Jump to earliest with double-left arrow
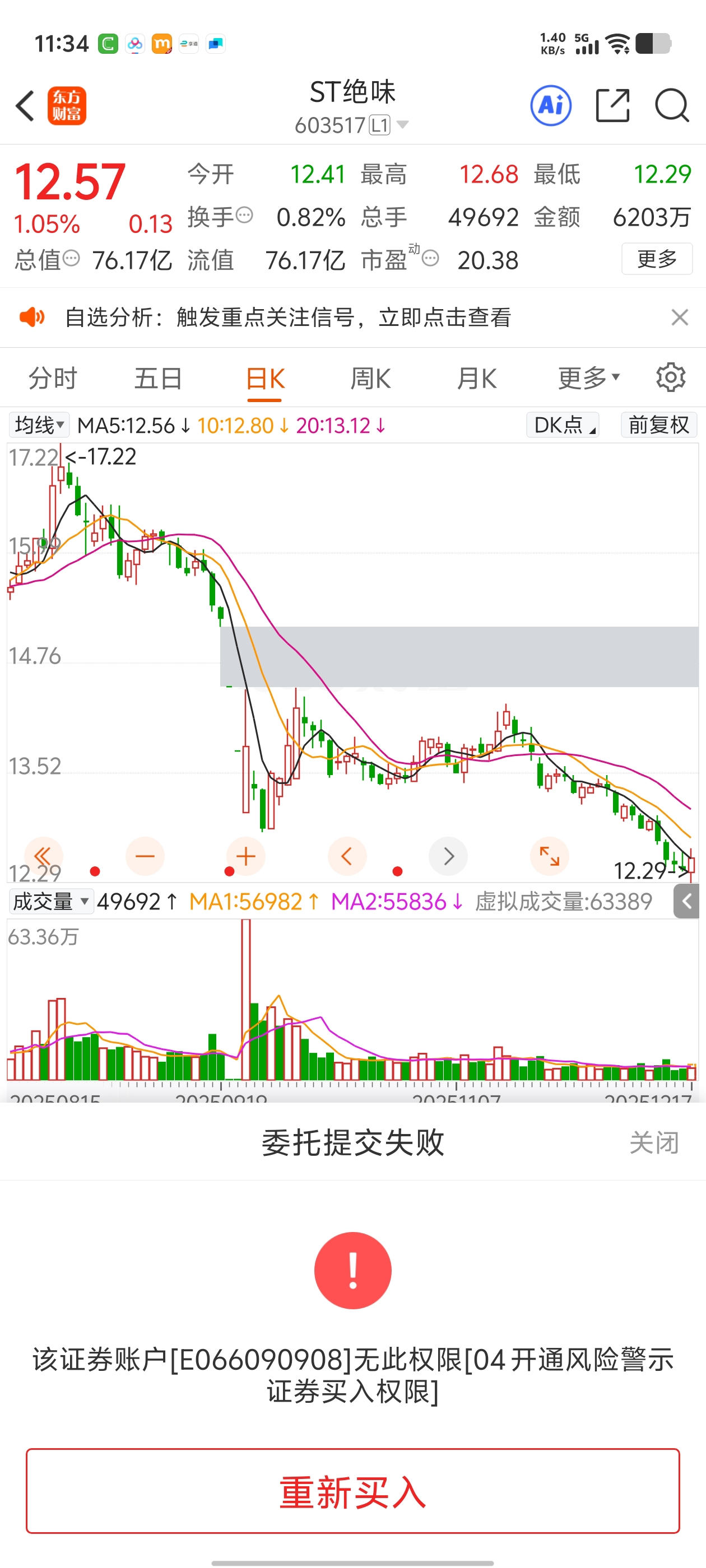 (44, 856)
